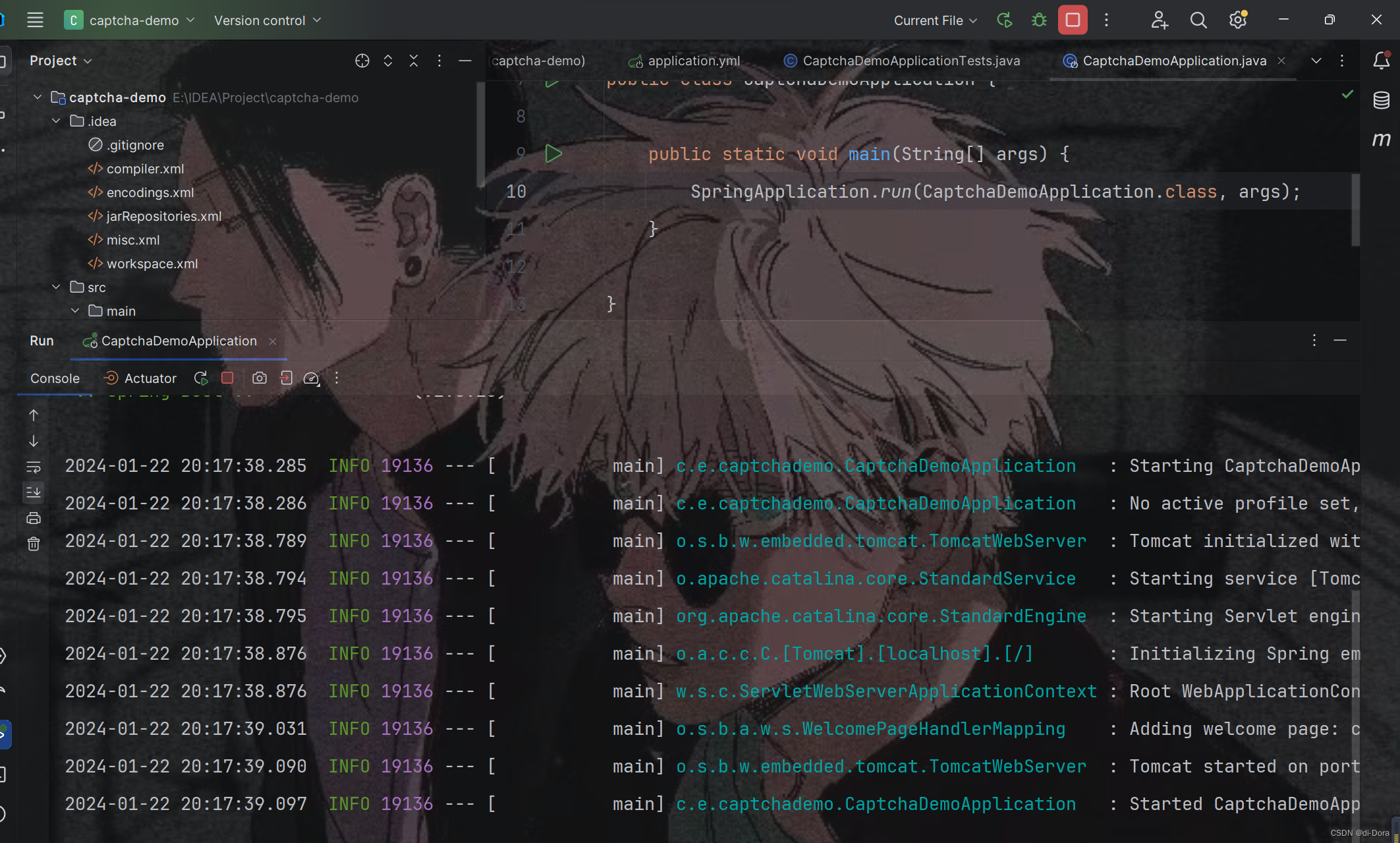Collapse the src folder

click(x=56, y=287)
